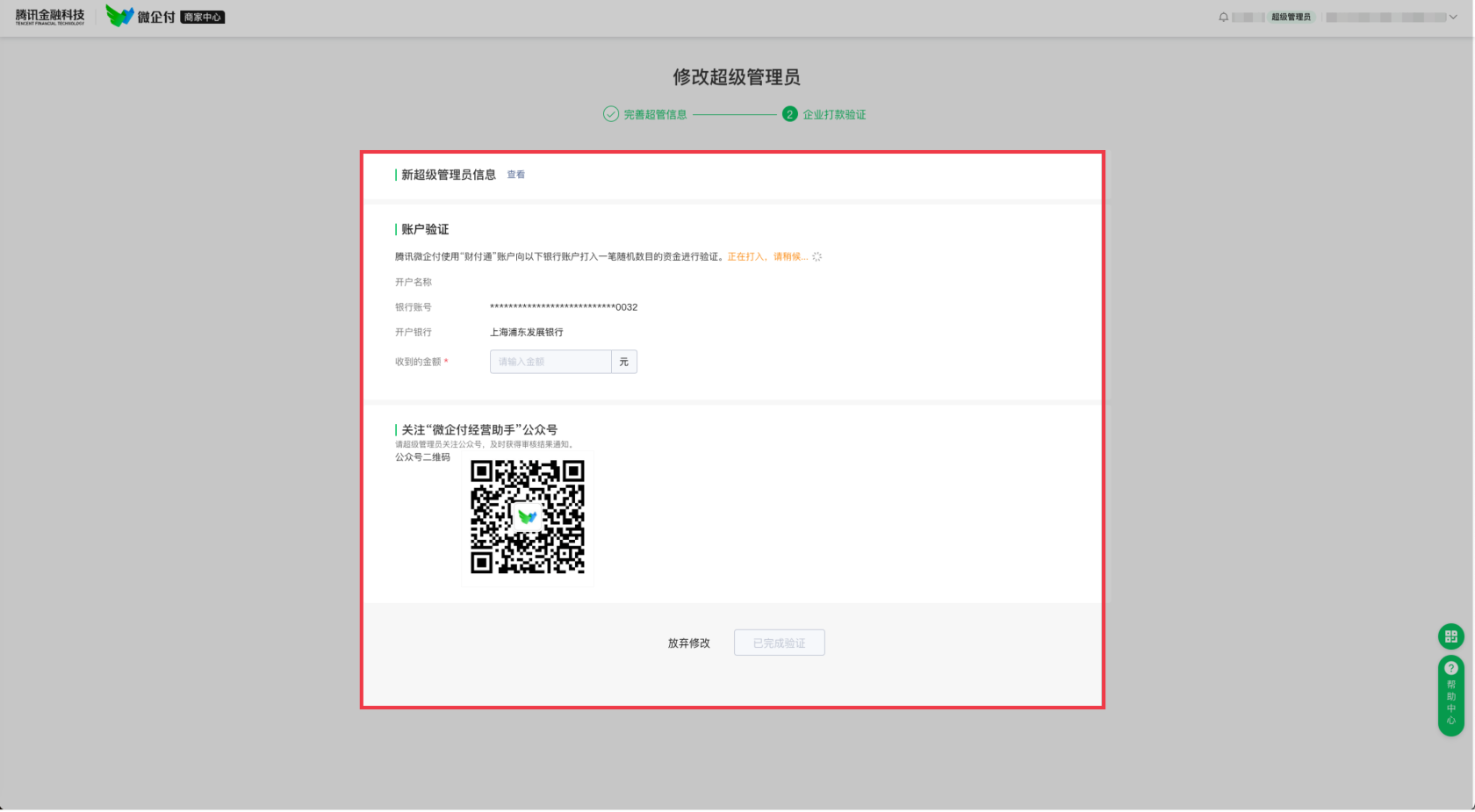
Task: Focus the 请输入金额 amount input
Action: pos(550,362)
